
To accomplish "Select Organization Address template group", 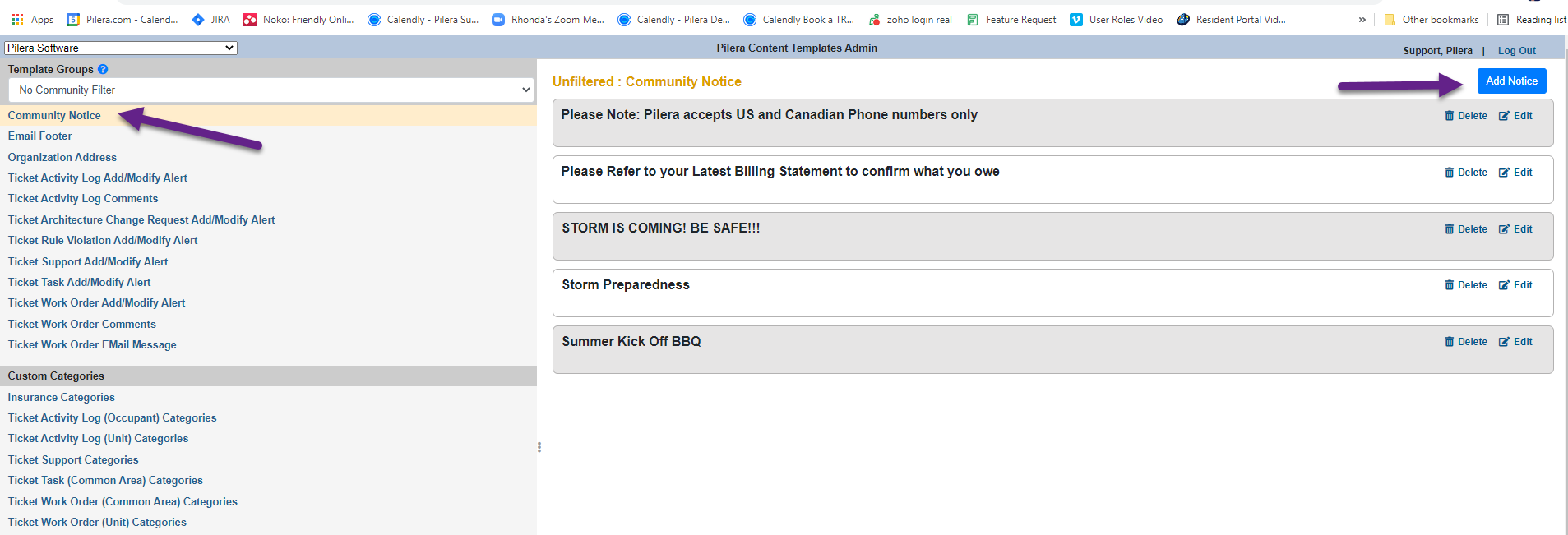I will pos(62,157).
